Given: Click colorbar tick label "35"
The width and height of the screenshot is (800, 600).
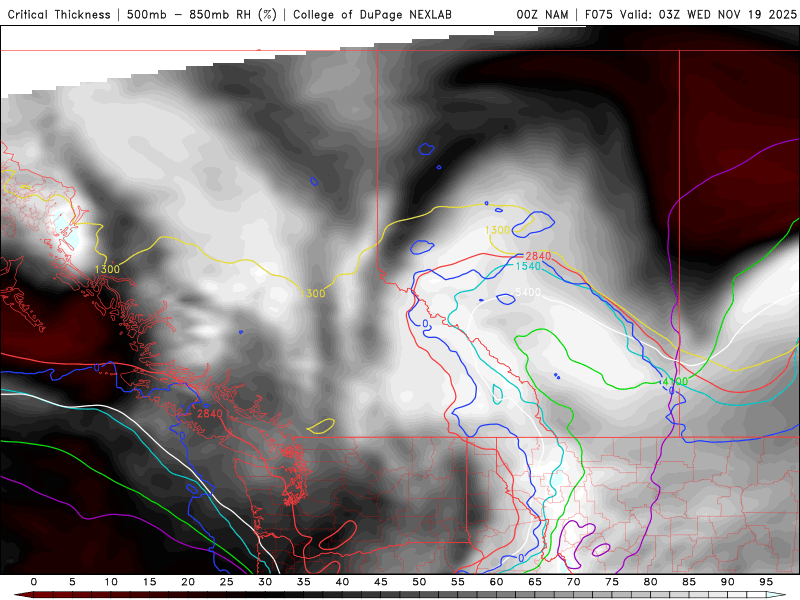Looking at the screenshot, I should [304, 582].
